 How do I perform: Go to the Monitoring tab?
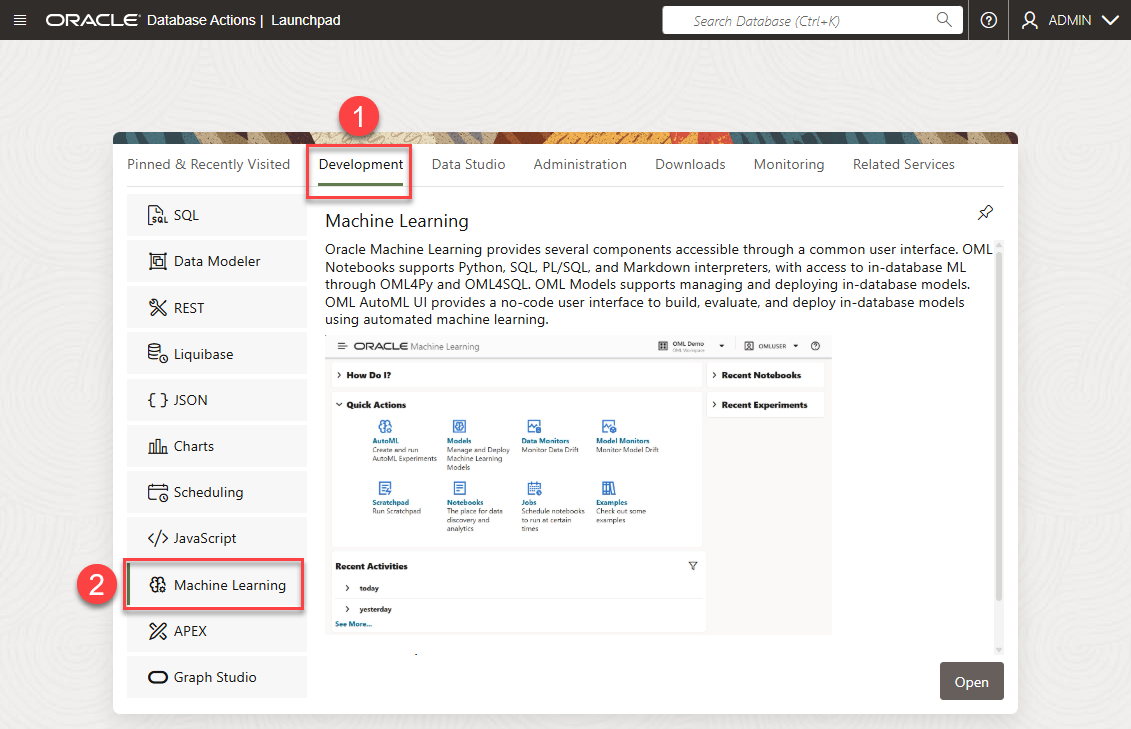tap(788, 164)
